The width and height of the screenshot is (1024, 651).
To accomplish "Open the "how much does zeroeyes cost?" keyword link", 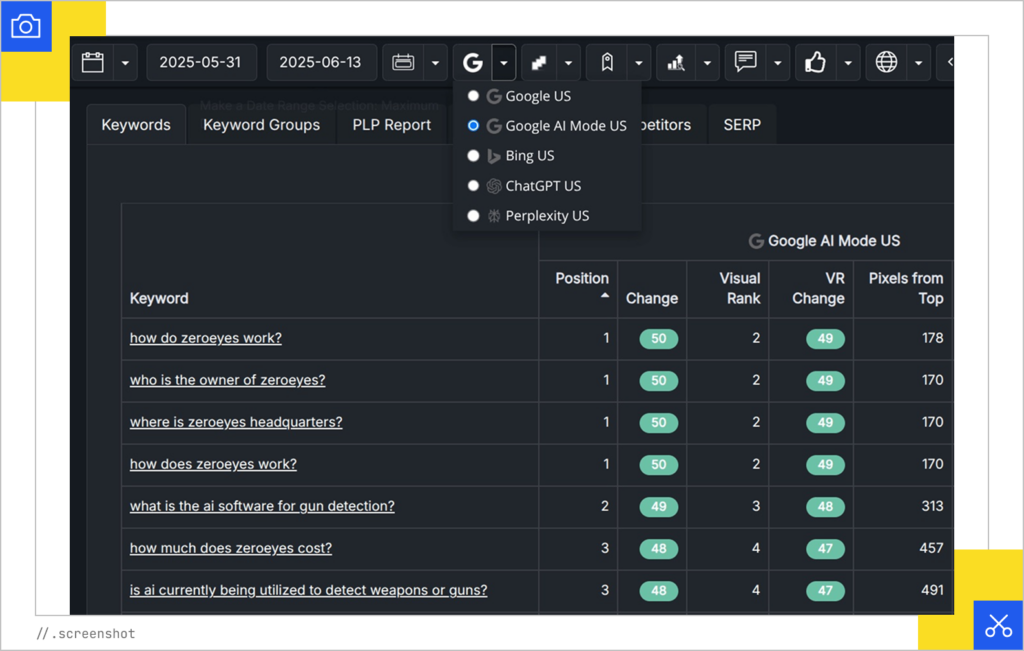I will [x=231, y=548].
